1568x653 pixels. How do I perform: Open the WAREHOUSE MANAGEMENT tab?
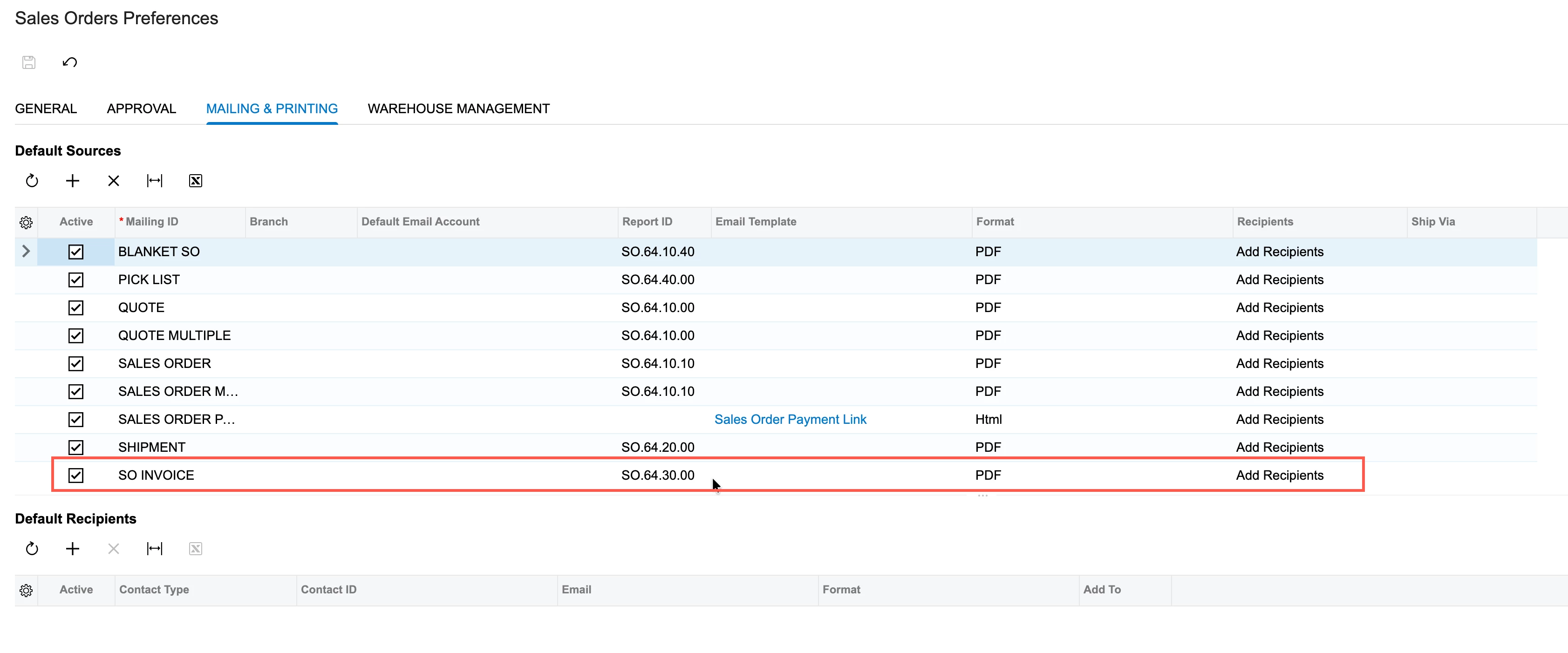click(458, 109)
